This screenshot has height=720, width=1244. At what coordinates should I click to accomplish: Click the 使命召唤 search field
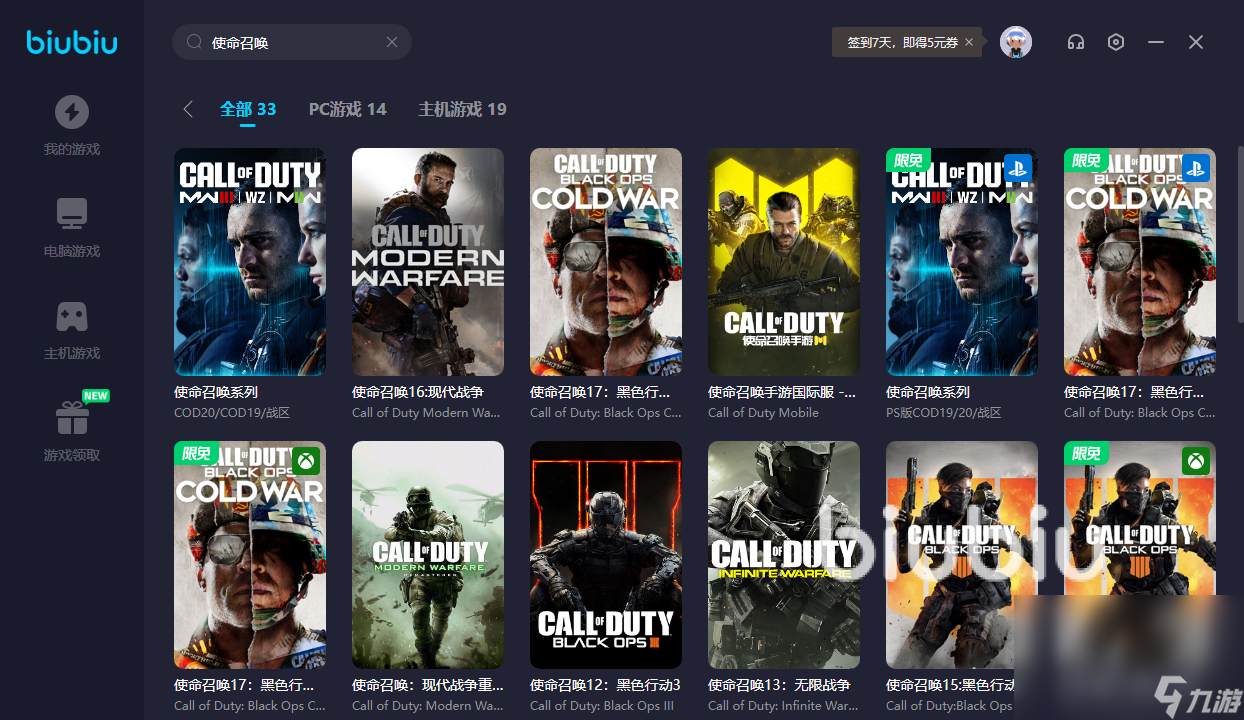pyautogui.click(x=292, y=42)
